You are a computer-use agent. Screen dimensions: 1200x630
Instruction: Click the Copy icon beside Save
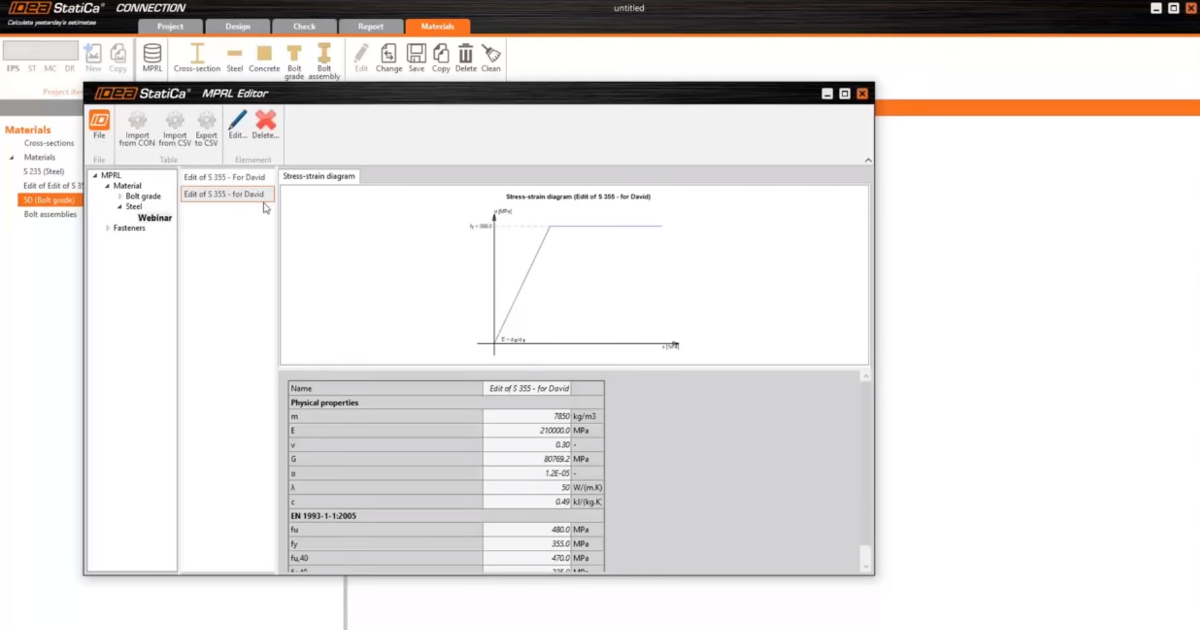pos(441,58)
